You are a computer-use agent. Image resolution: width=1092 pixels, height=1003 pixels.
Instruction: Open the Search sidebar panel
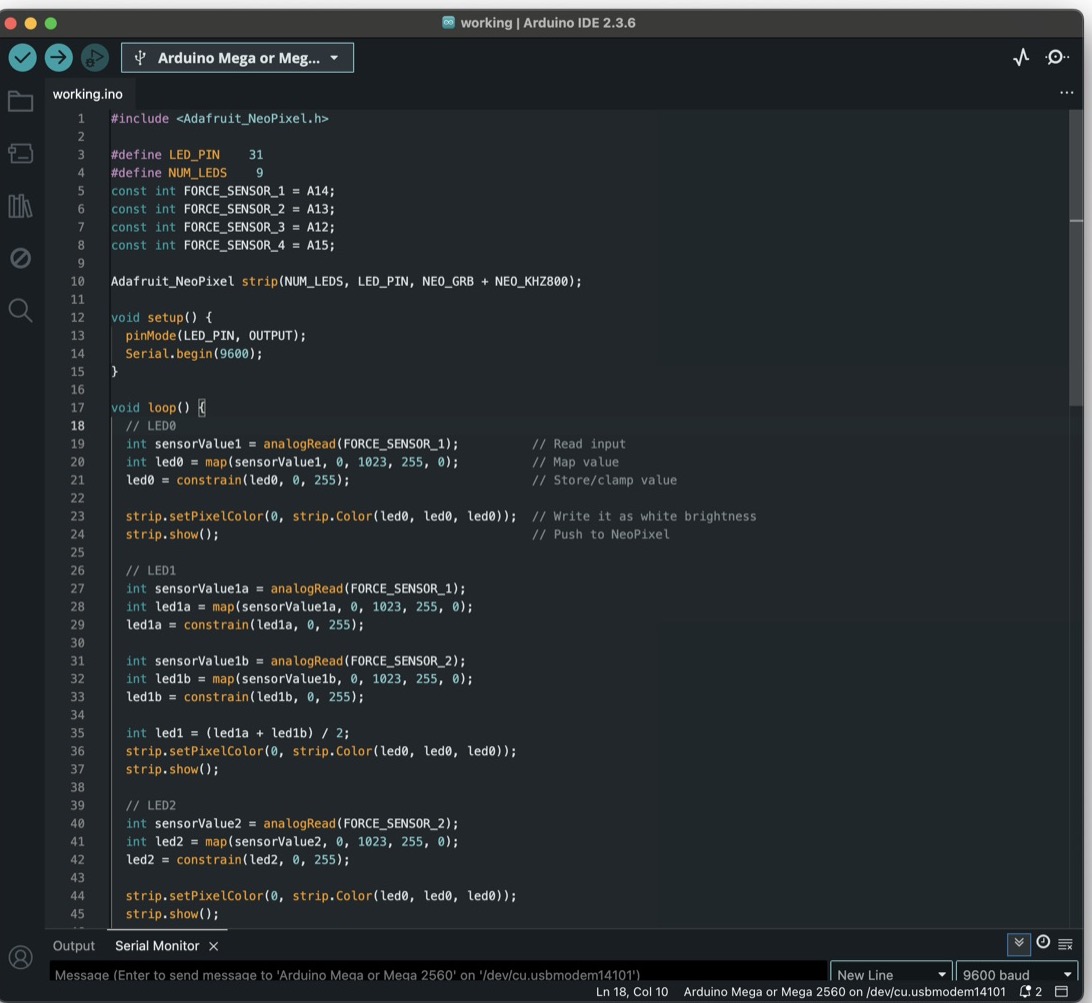pos(20,310)
